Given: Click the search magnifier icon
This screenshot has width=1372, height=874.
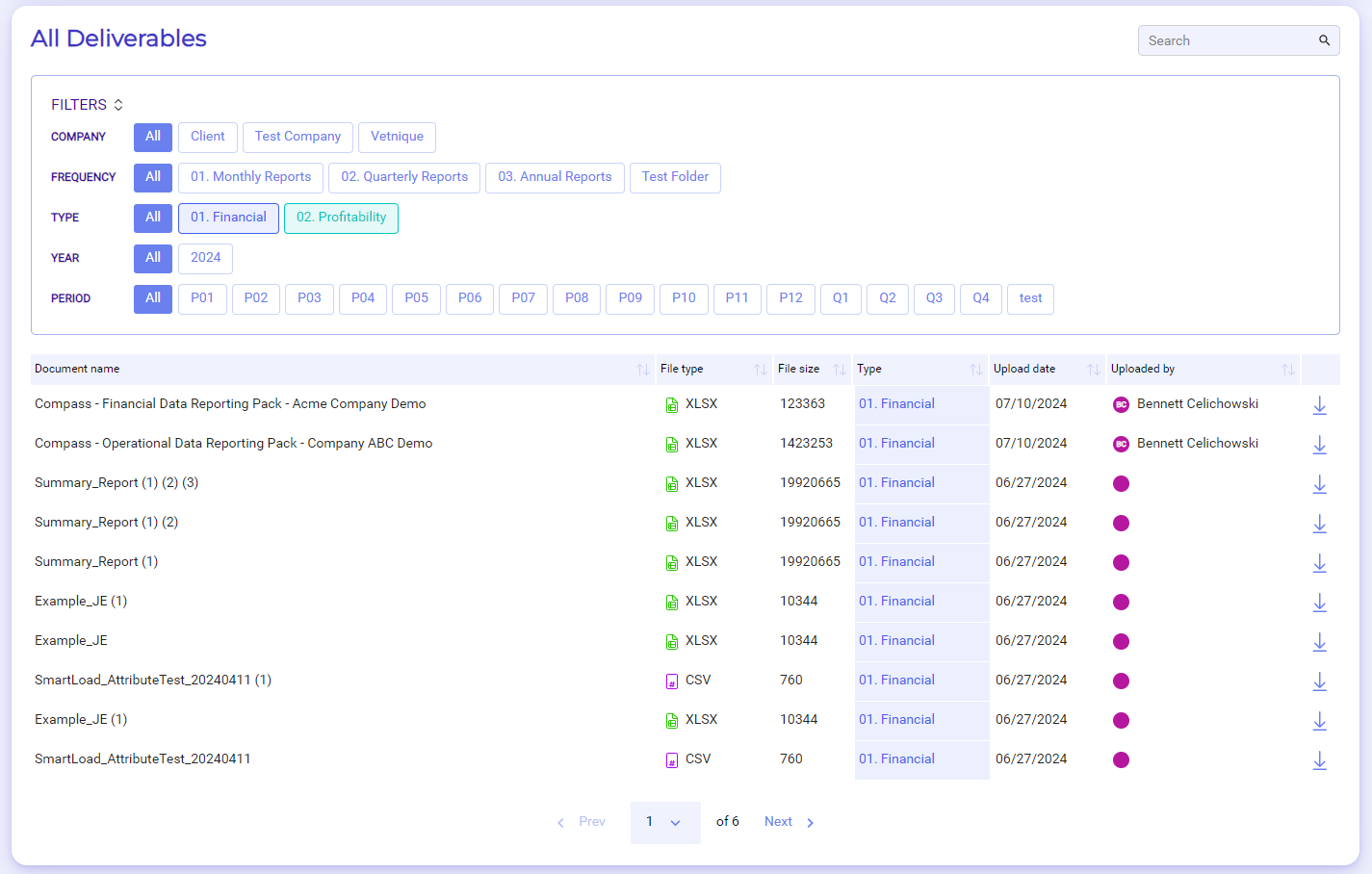Looking at the screenshot, I should pyautogui.click(x=1324, y=40).
